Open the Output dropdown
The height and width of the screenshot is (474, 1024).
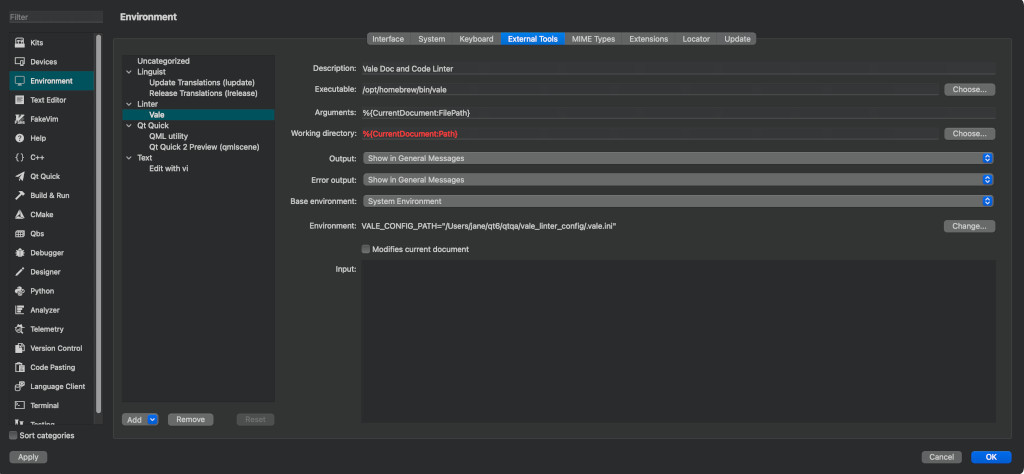(677, 158)
